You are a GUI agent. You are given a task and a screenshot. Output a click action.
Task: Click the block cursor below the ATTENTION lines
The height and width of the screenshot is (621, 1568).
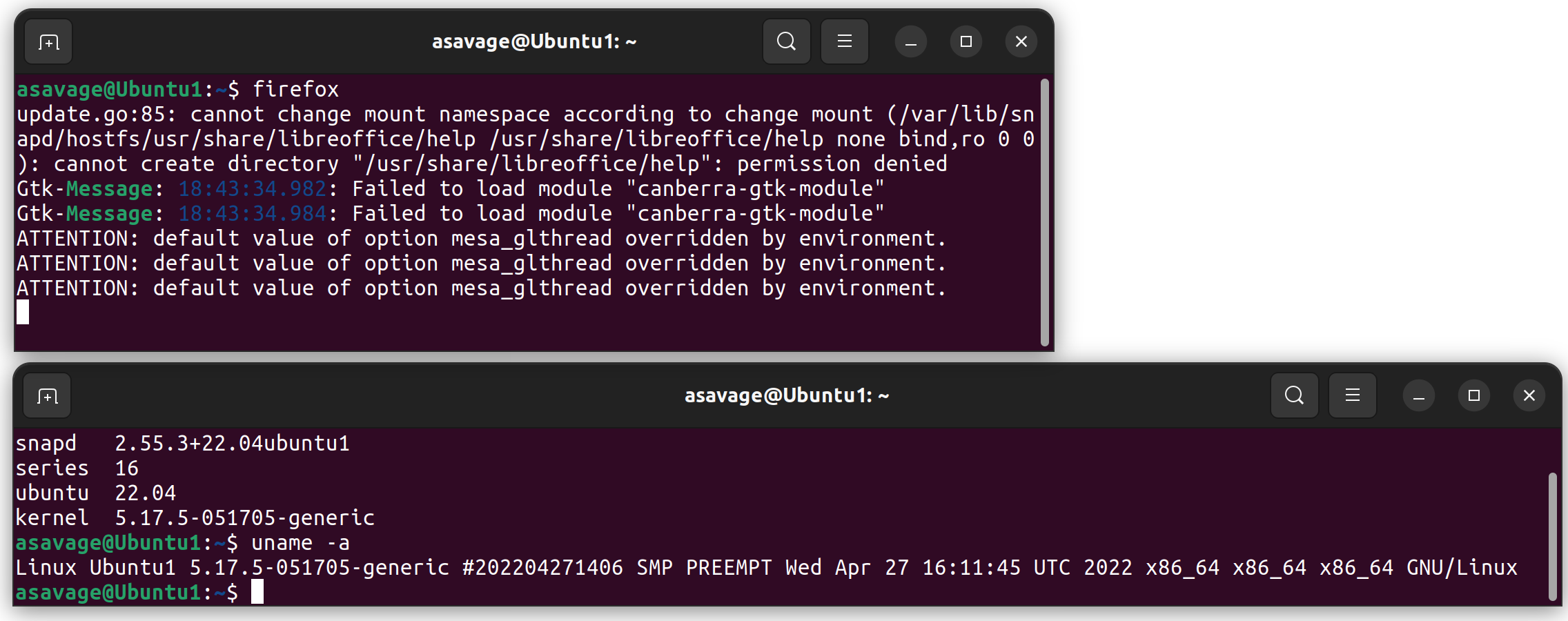tap(23, 312)
